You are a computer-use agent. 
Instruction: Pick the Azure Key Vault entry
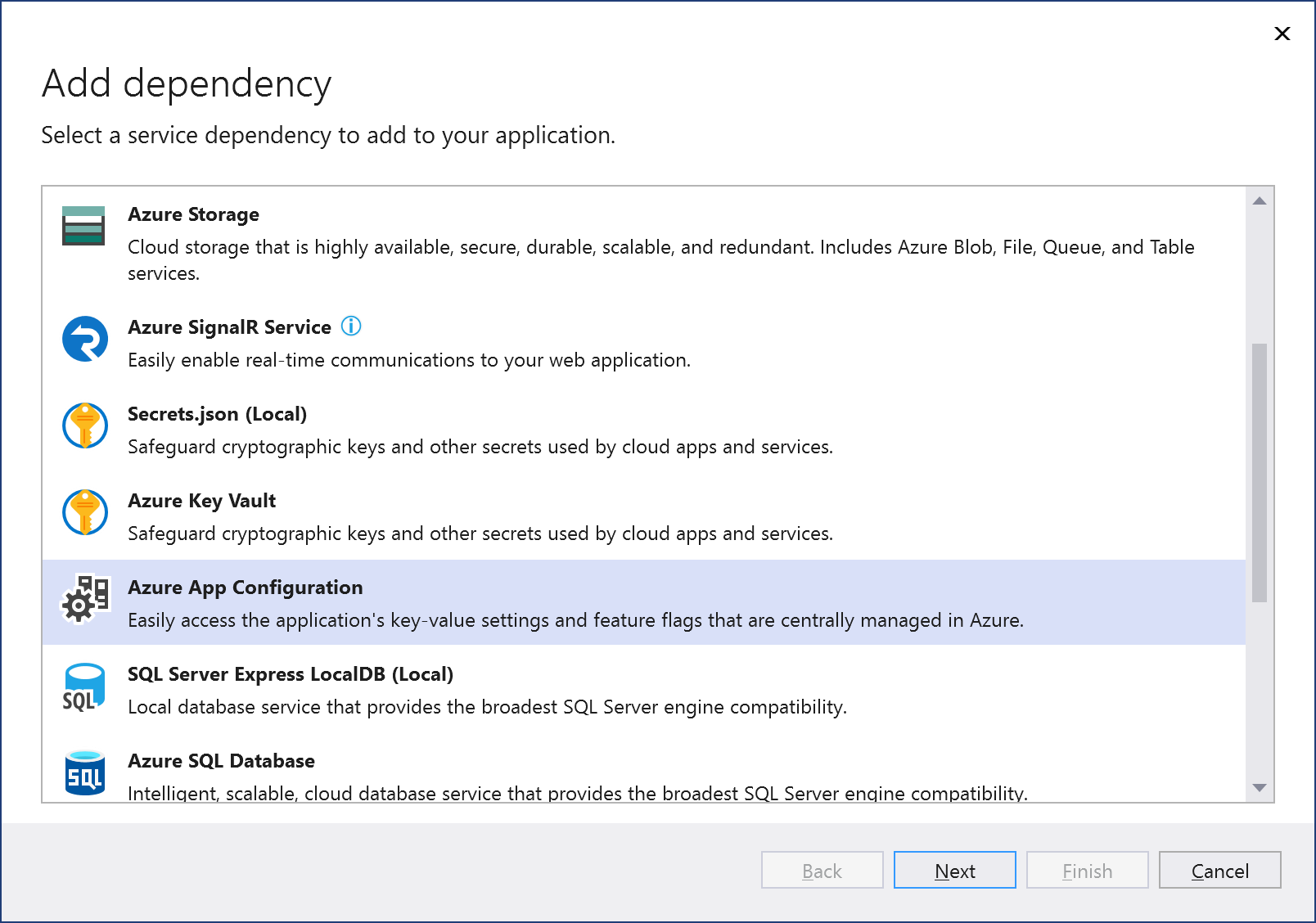pos(201,501)
